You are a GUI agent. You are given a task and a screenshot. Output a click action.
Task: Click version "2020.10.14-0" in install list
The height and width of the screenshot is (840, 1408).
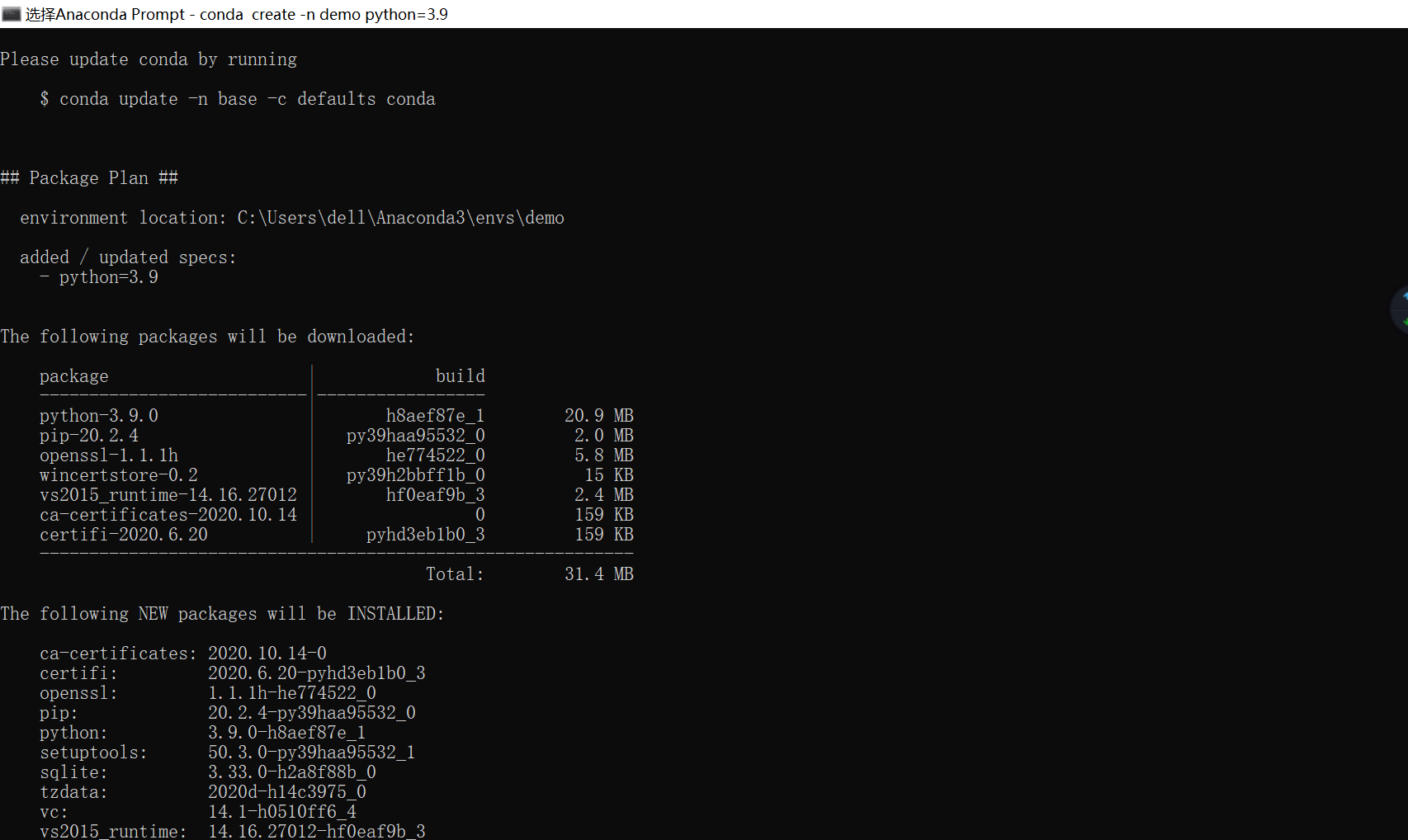pos(267,654)
